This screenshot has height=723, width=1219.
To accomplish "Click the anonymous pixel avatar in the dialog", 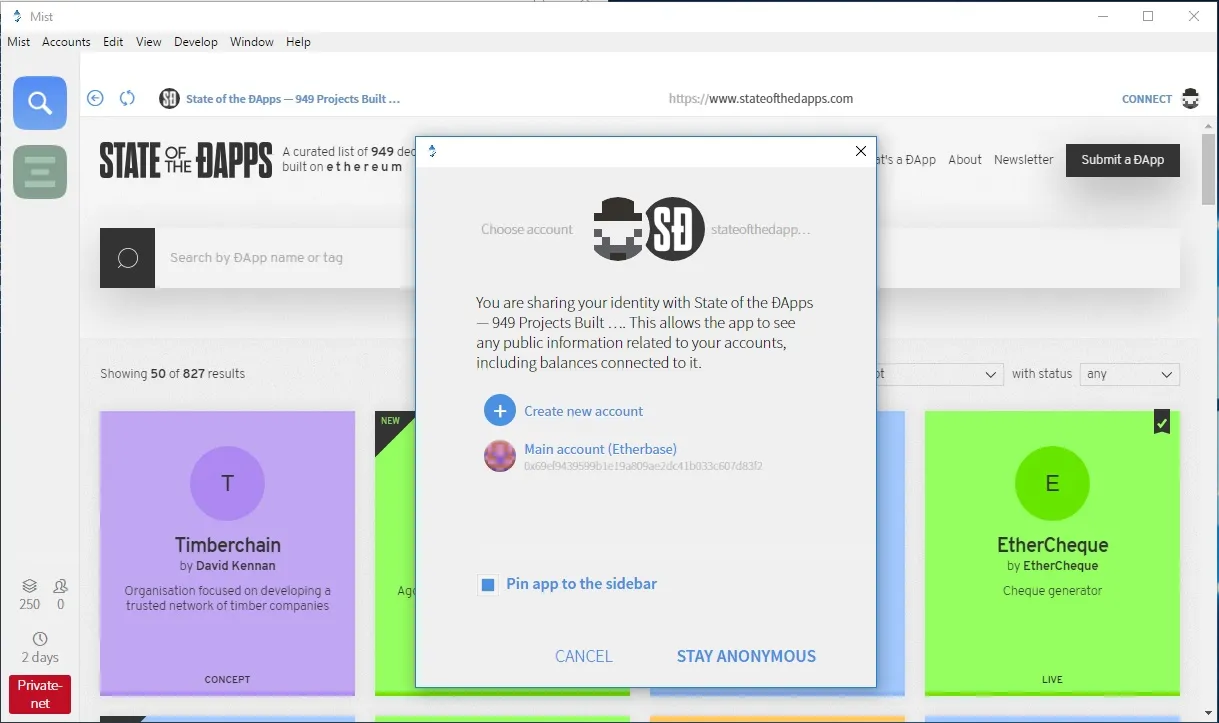I will (x=616, y=230).
